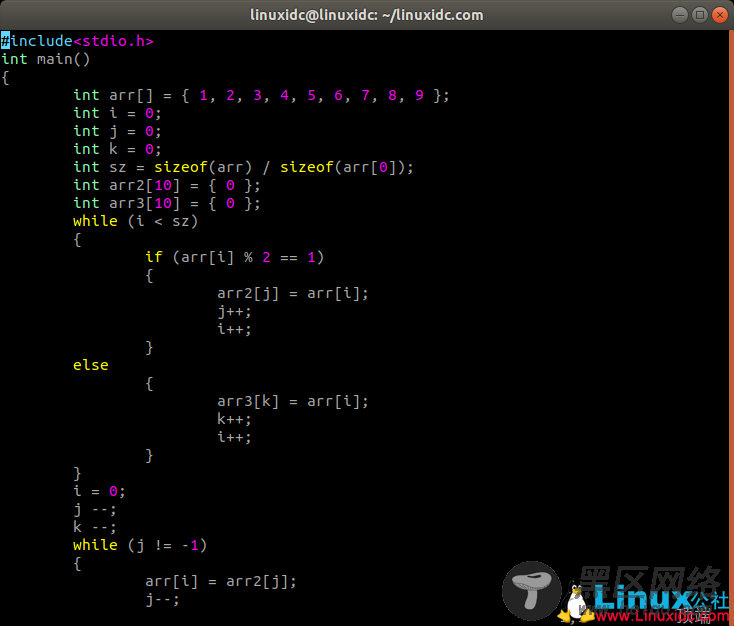Click the 'int k = 0;' line

tap(117, 149)
